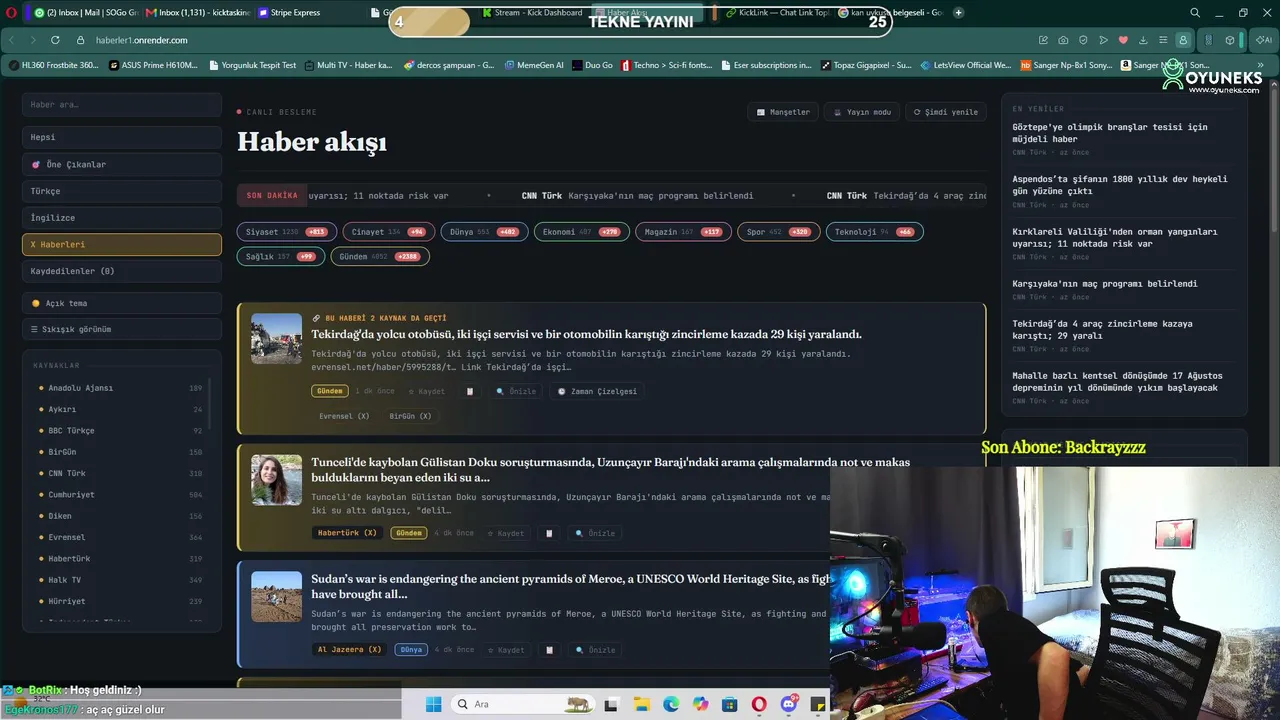Click Önizle on the Tunceli news card

click(596, 533)
